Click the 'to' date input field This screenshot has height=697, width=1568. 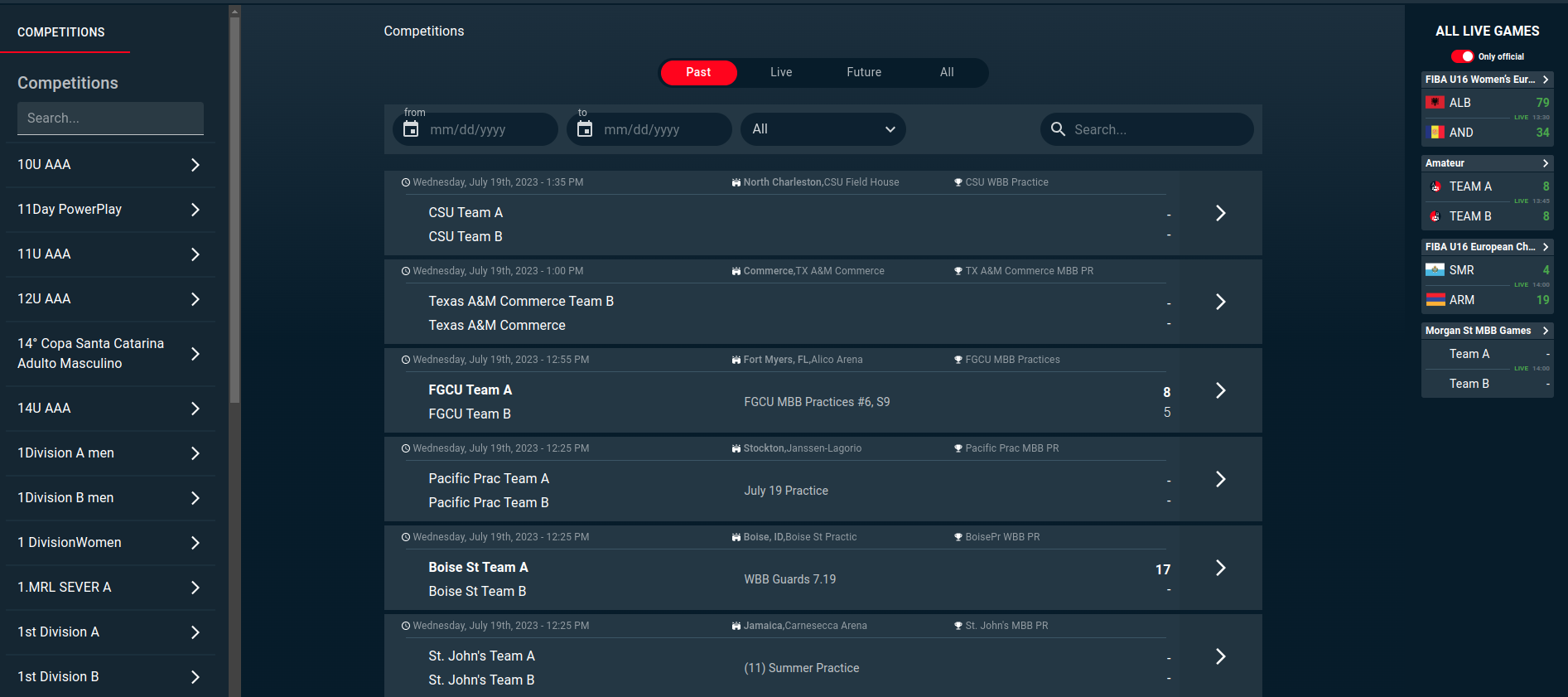click(x=649, y=129)
